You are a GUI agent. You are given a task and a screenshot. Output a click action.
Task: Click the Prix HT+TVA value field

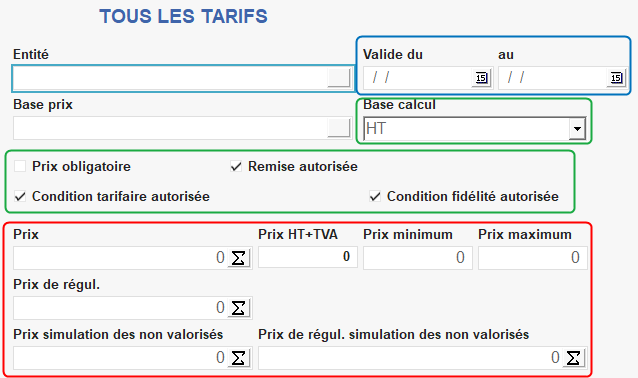[308, 257]
